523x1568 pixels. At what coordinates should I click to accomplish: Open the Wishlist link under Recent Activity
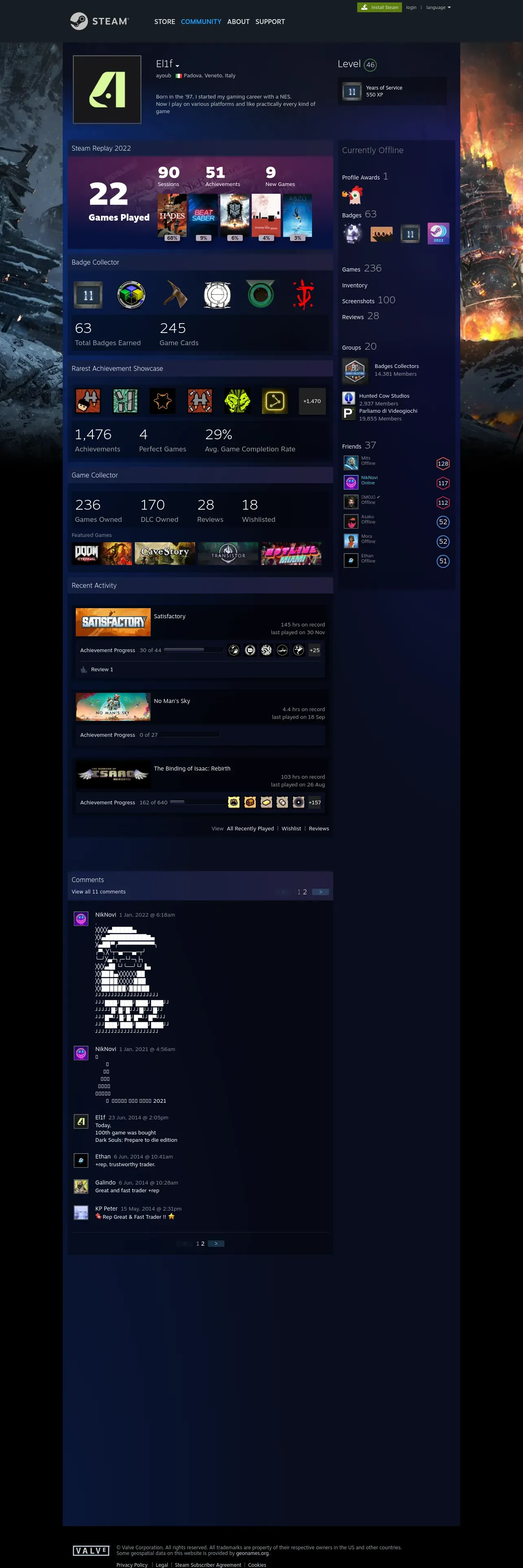click(x=291, y=828)
